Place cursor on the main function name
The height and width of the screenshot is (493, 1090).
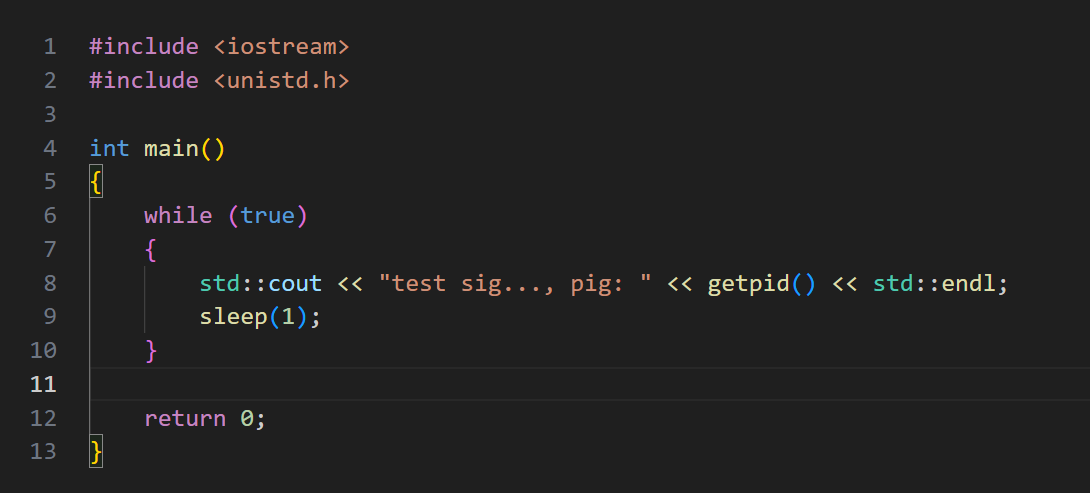tap(171, 149)
